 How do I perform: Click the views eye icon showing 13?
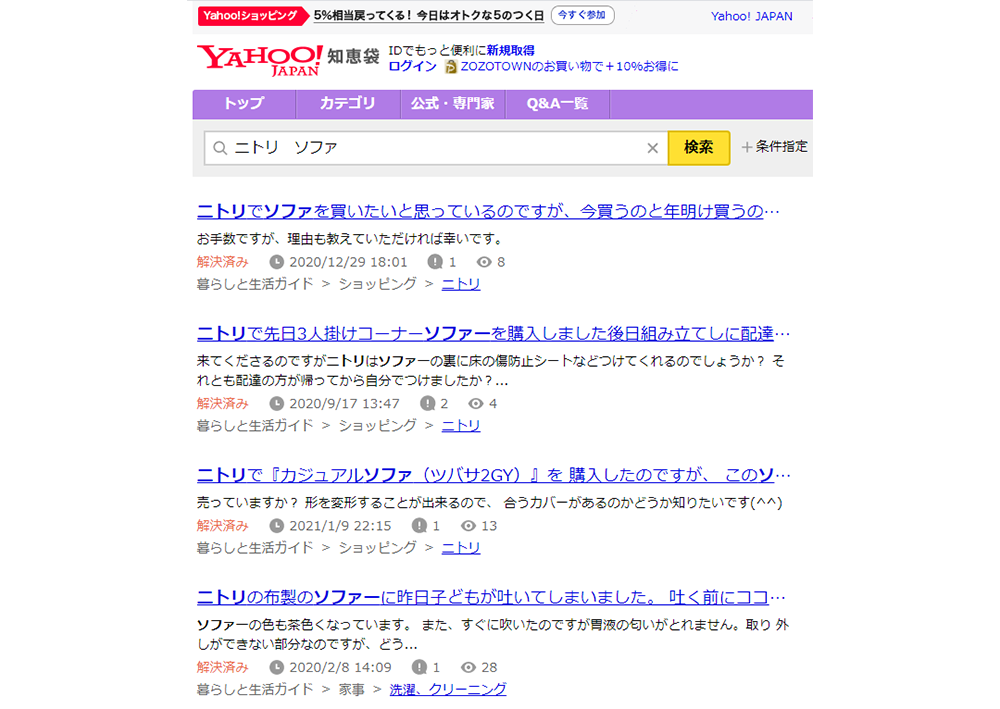(x=468, y=526)
